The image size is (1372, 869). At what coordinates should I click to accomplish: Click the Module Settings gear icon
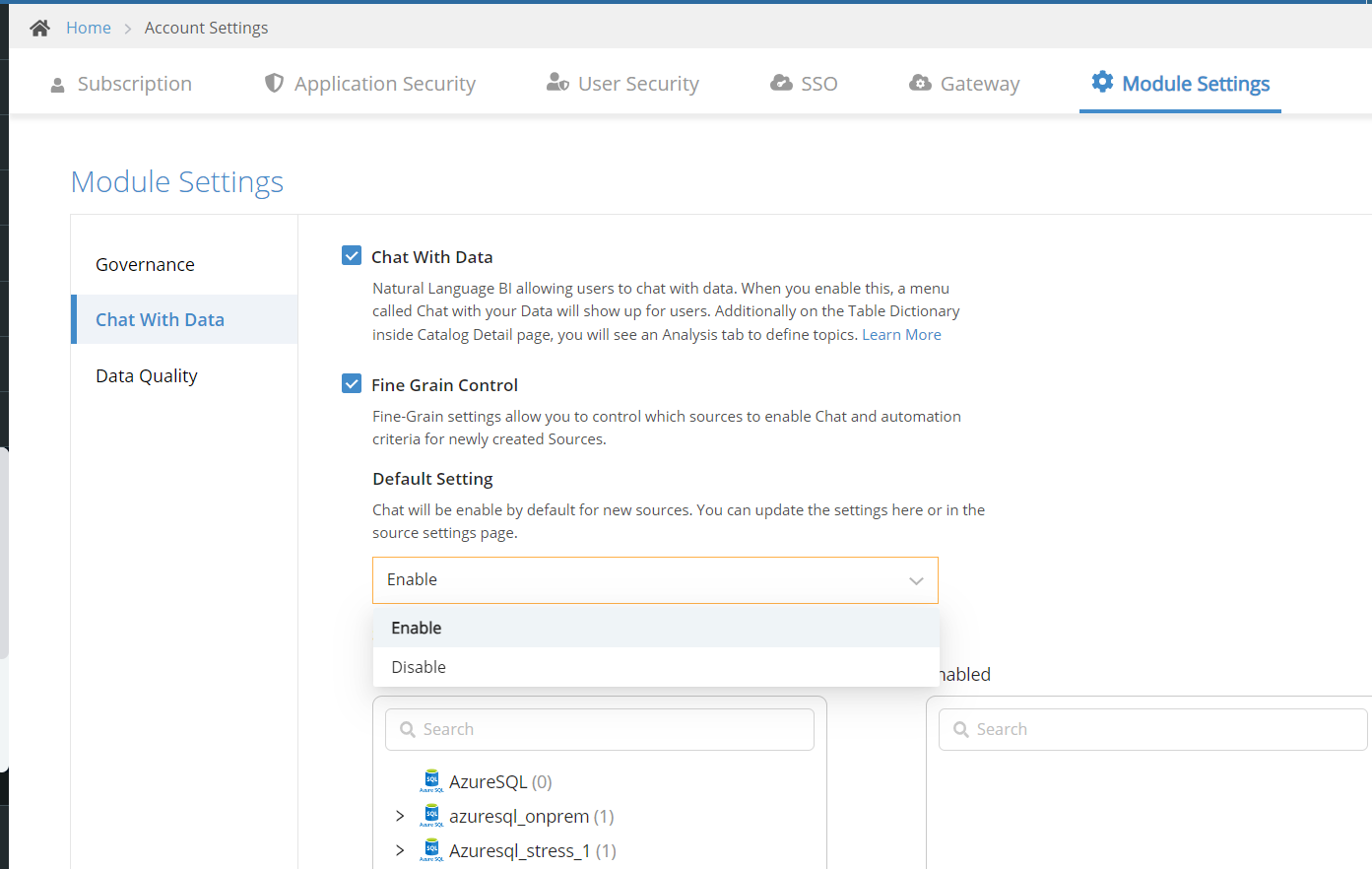[1102, 82]
